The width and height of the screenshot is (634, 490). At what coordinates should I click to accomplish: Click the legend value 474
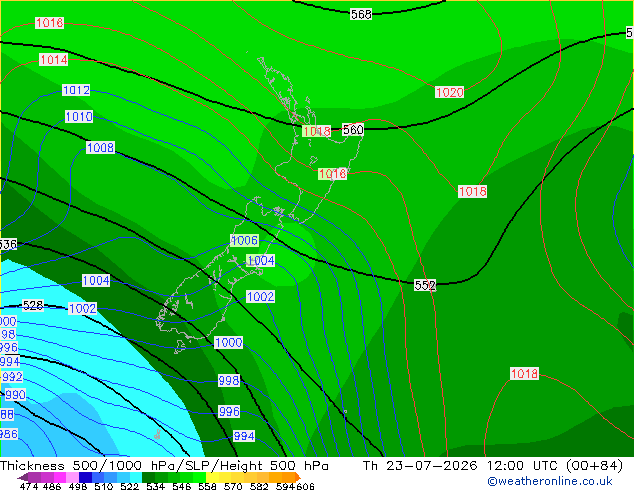pyautogui.click(x=29, y=486)
